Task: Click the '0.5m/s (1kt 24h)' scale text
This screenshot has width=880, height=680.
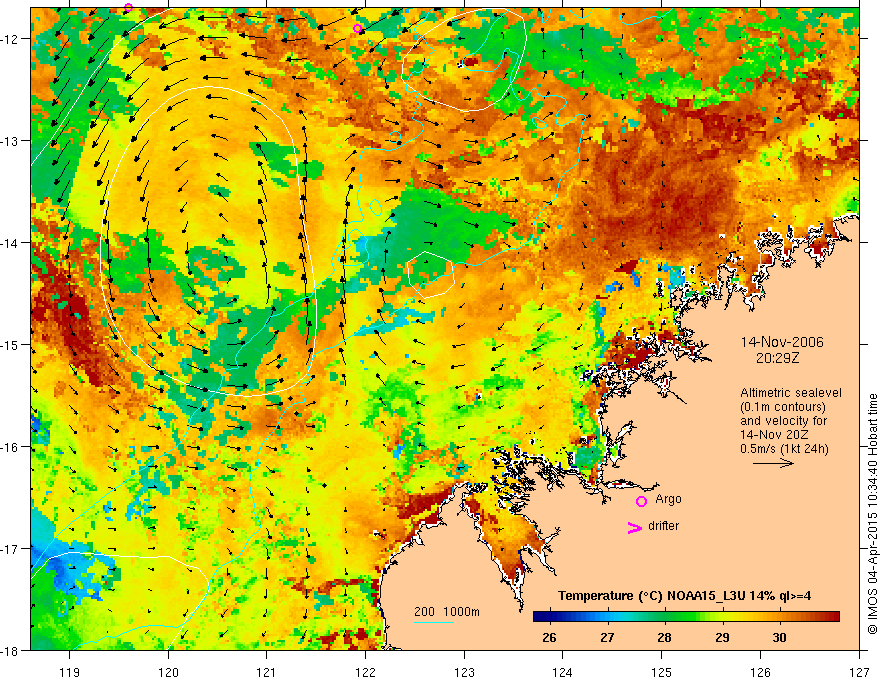Action: pyautogui.click(x=784, y=449)
